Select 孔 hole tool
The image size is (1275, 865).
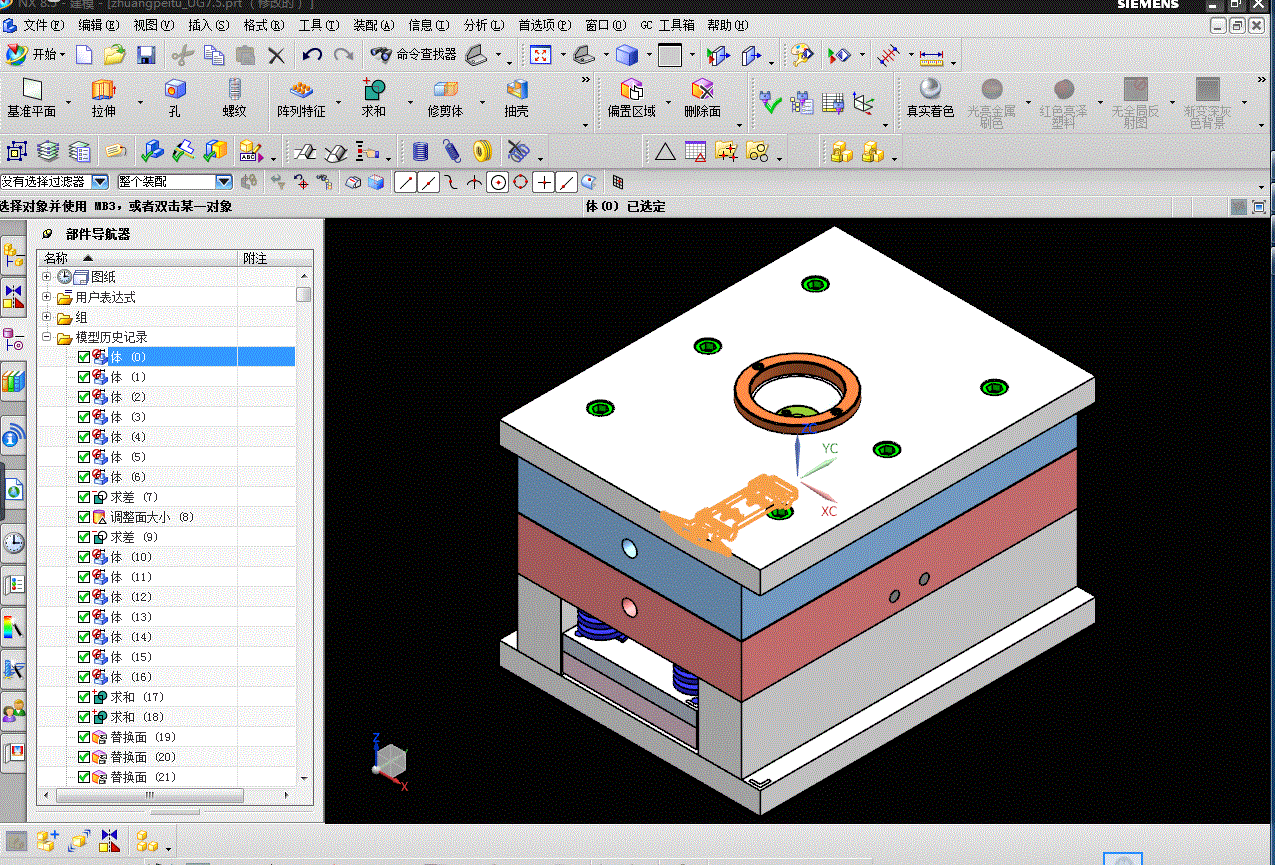pos(175,100)
